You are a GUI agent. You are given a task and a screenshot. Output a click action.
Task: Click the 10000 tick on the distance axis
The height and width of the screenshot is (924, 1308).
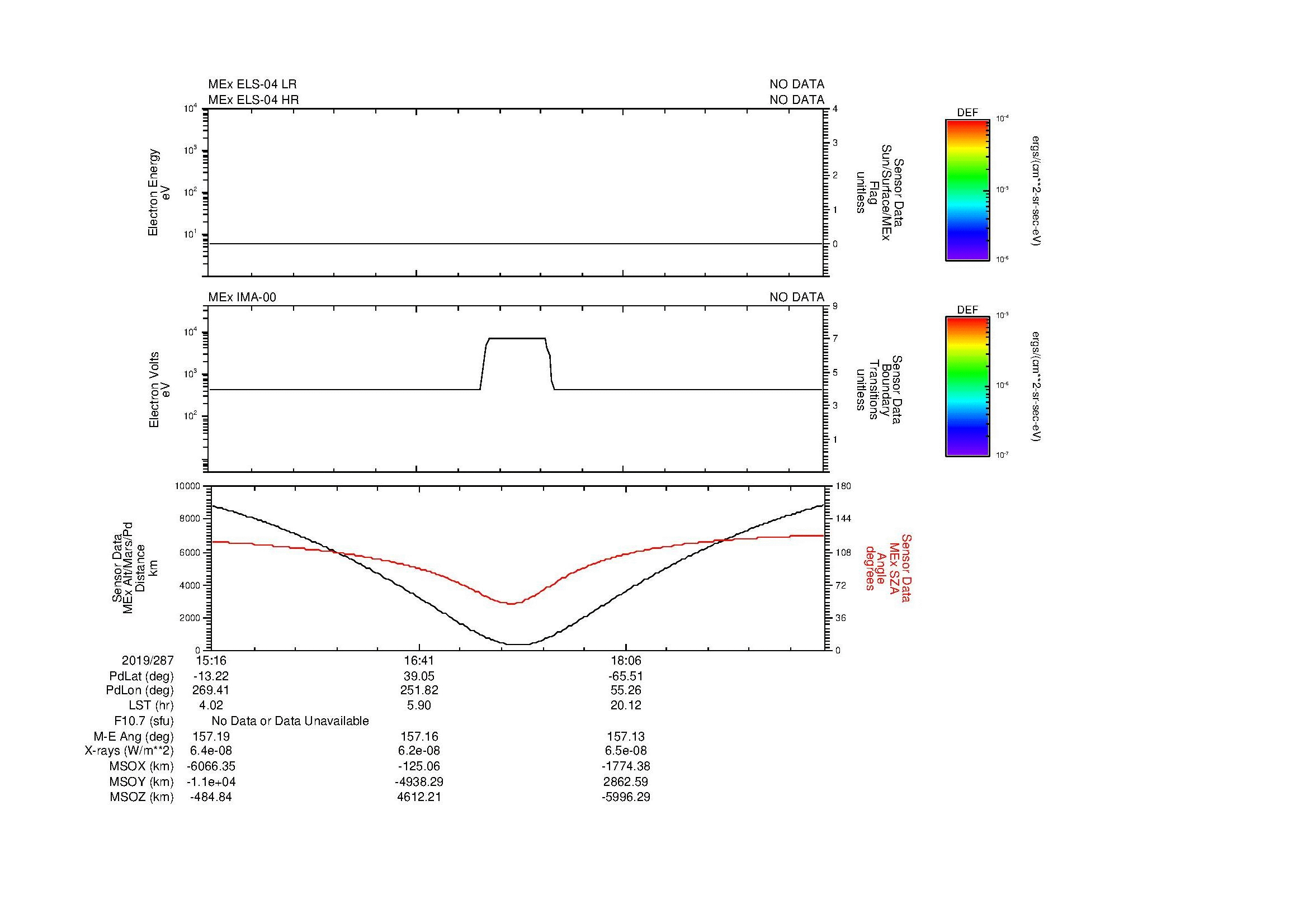click(188, 486)
